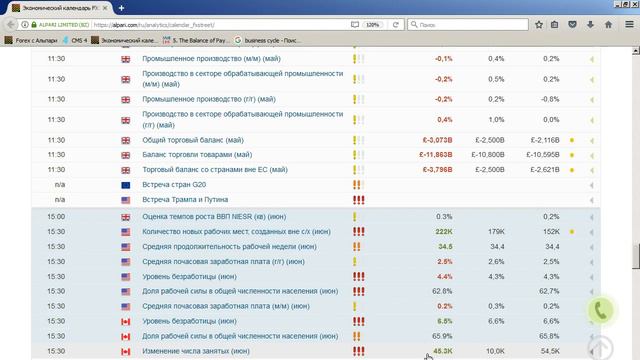Click the 15:00 time cell

(x=56, y=216)
